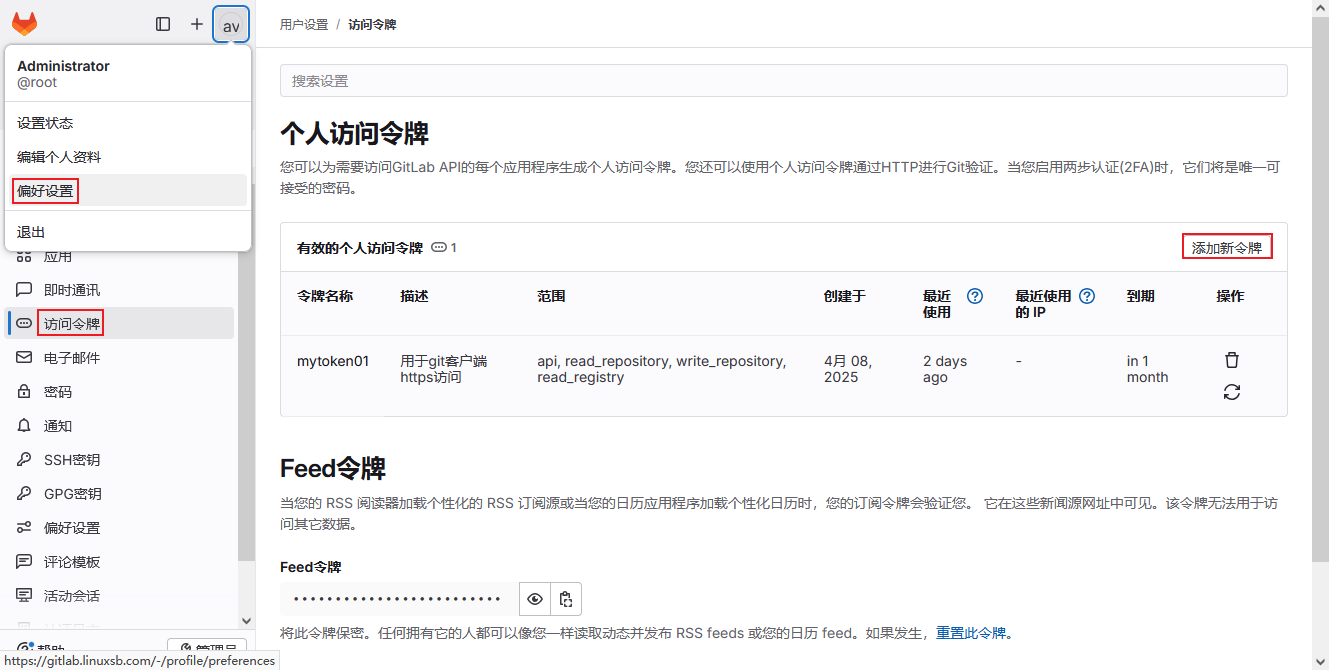Click the plus create-new icon
The height and width of the screenshot is (670, 1329).
197,24
